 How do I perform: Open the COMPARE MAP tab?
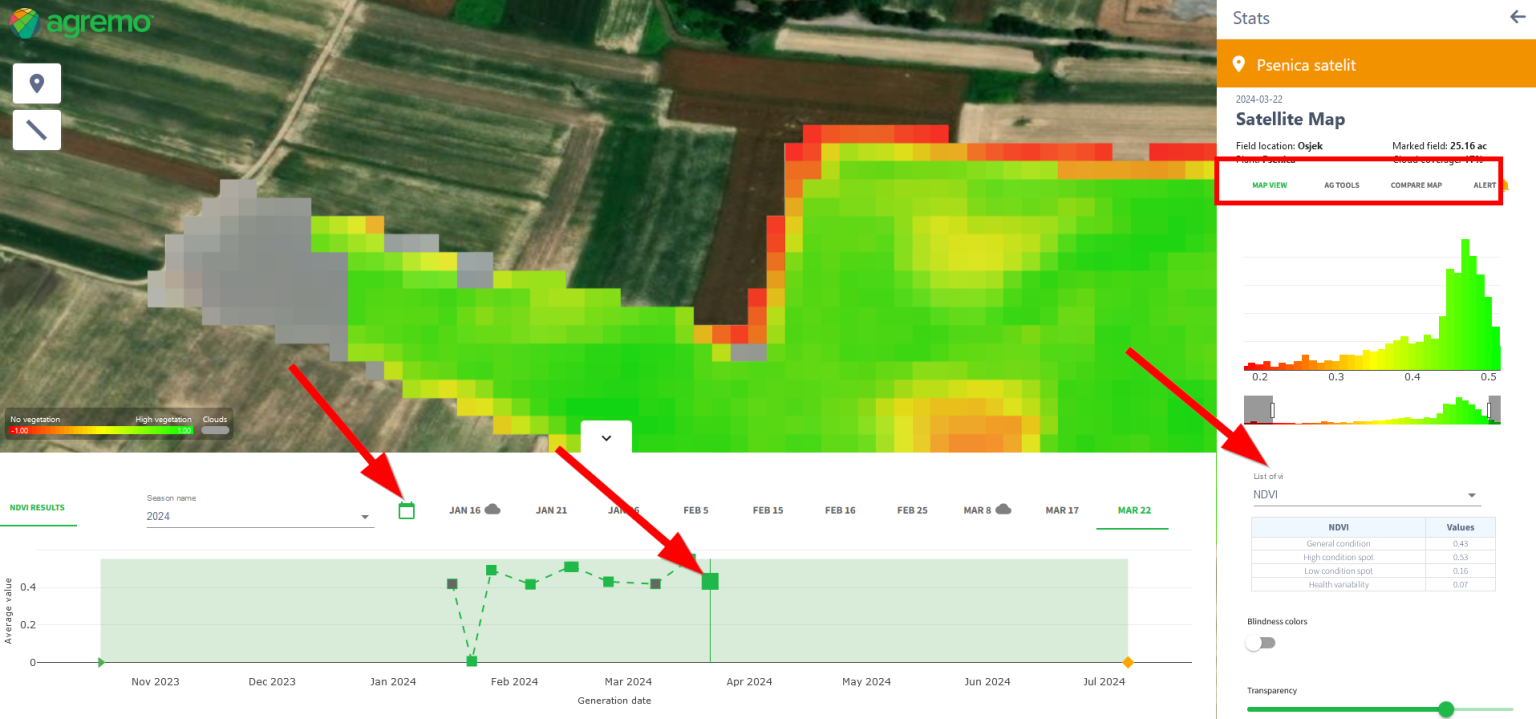[x=1416, y=185]
